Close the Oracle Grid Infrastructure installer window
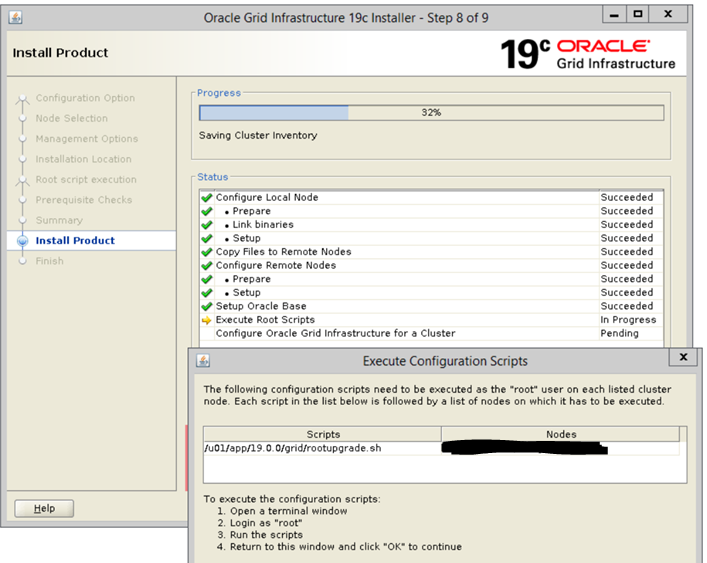 click(x=668, y=14)
